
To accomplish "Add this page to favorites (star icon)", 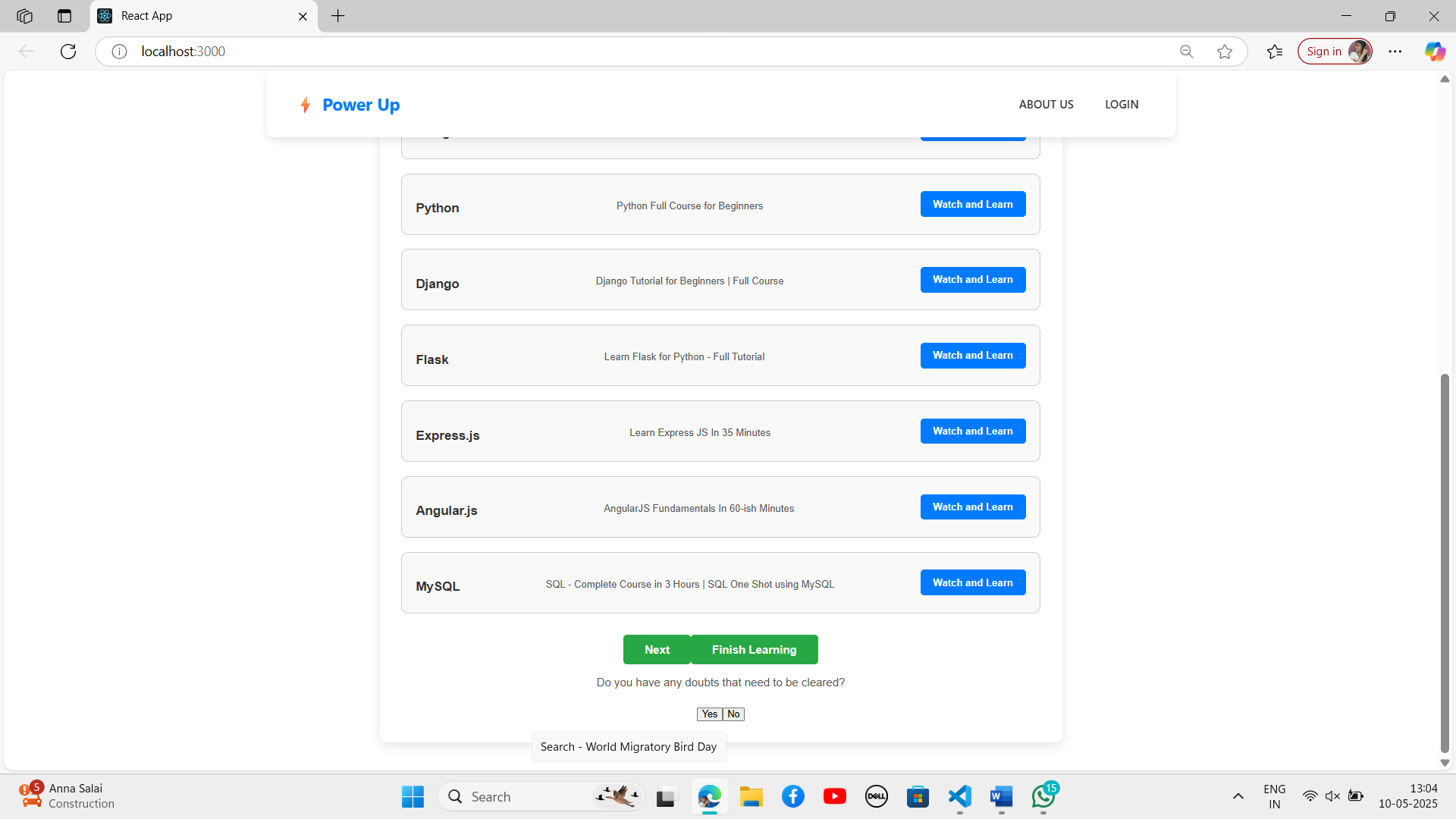I will point(1224,52).
